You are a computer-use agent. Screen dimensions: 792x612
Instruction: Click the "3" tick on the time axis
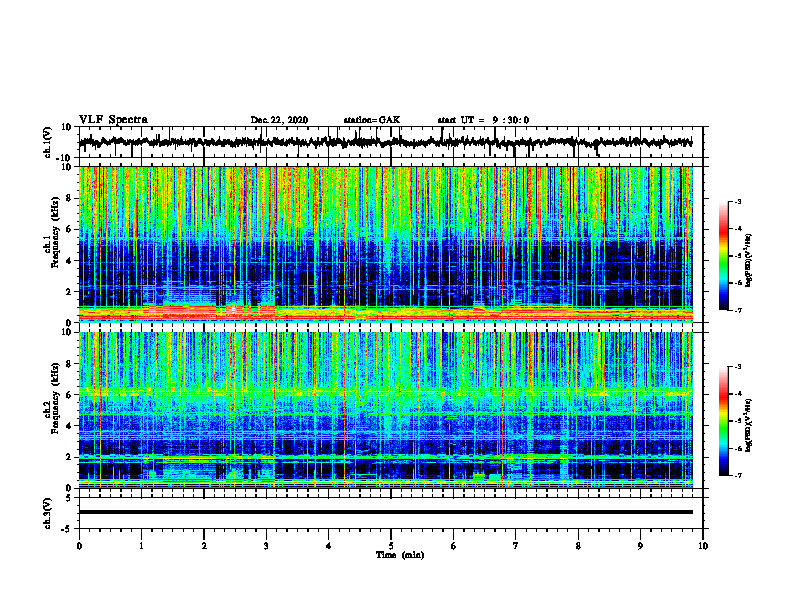point(266,546)
